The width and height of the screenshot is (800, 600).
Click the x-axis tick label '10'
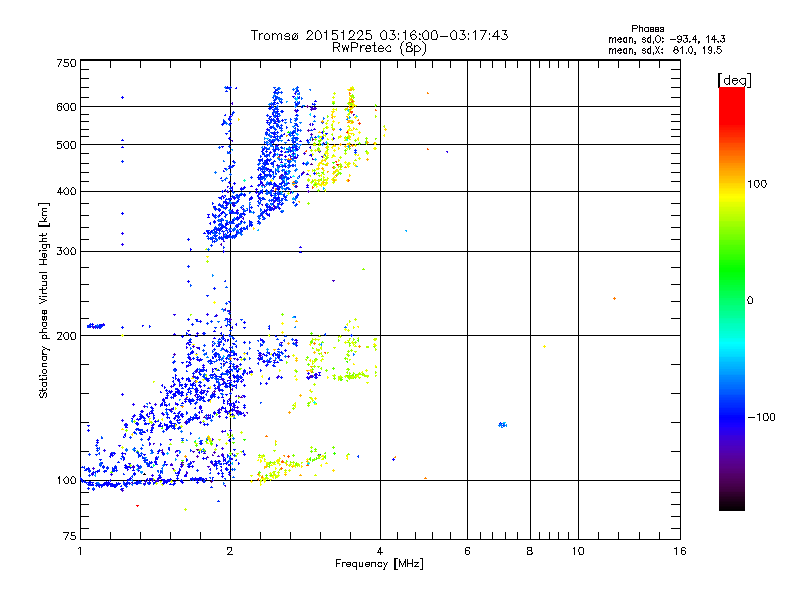click(578, 551)
